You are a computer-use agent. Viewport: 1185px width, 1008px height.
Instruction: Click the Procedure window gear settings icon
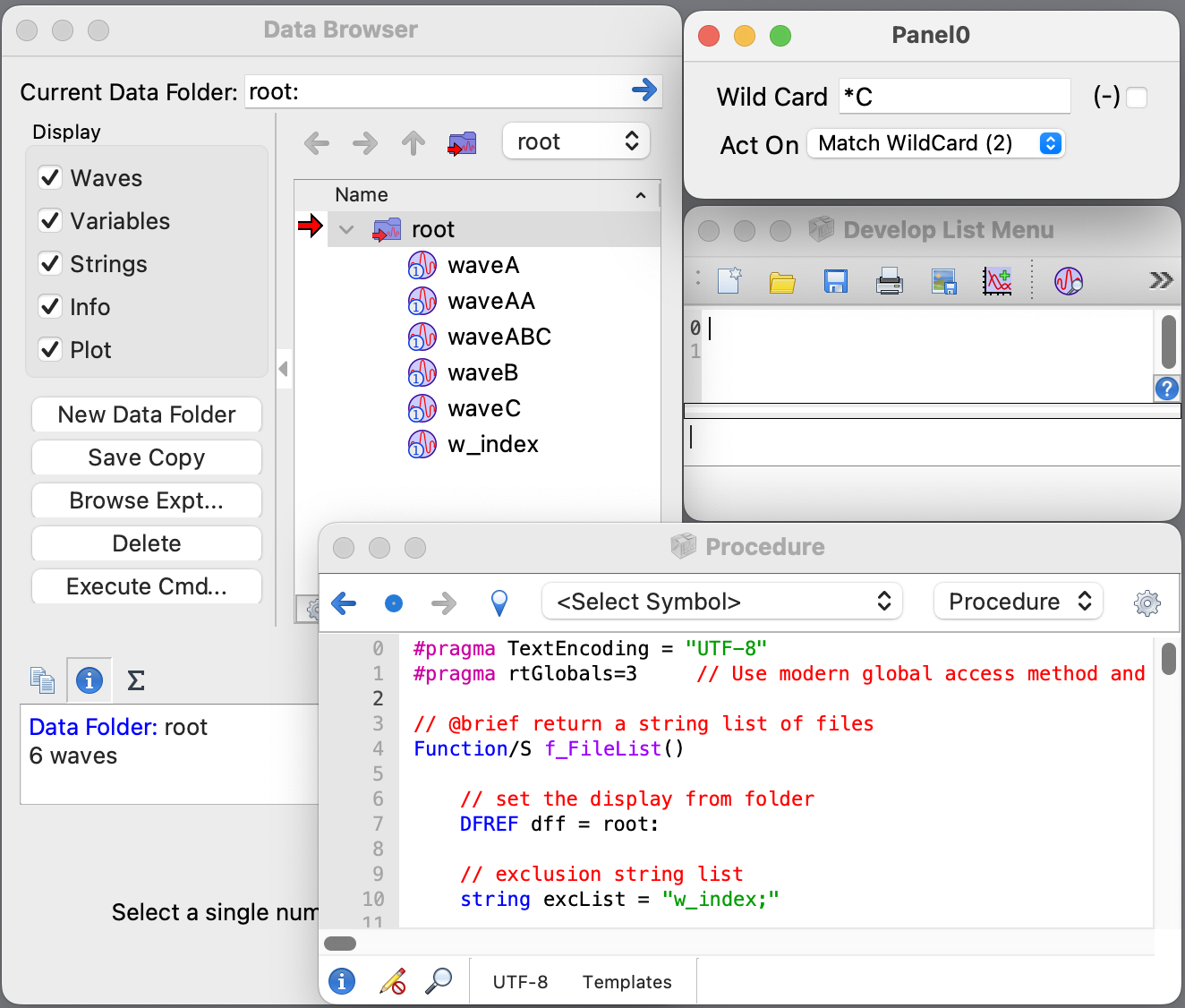pos(1147,602)
